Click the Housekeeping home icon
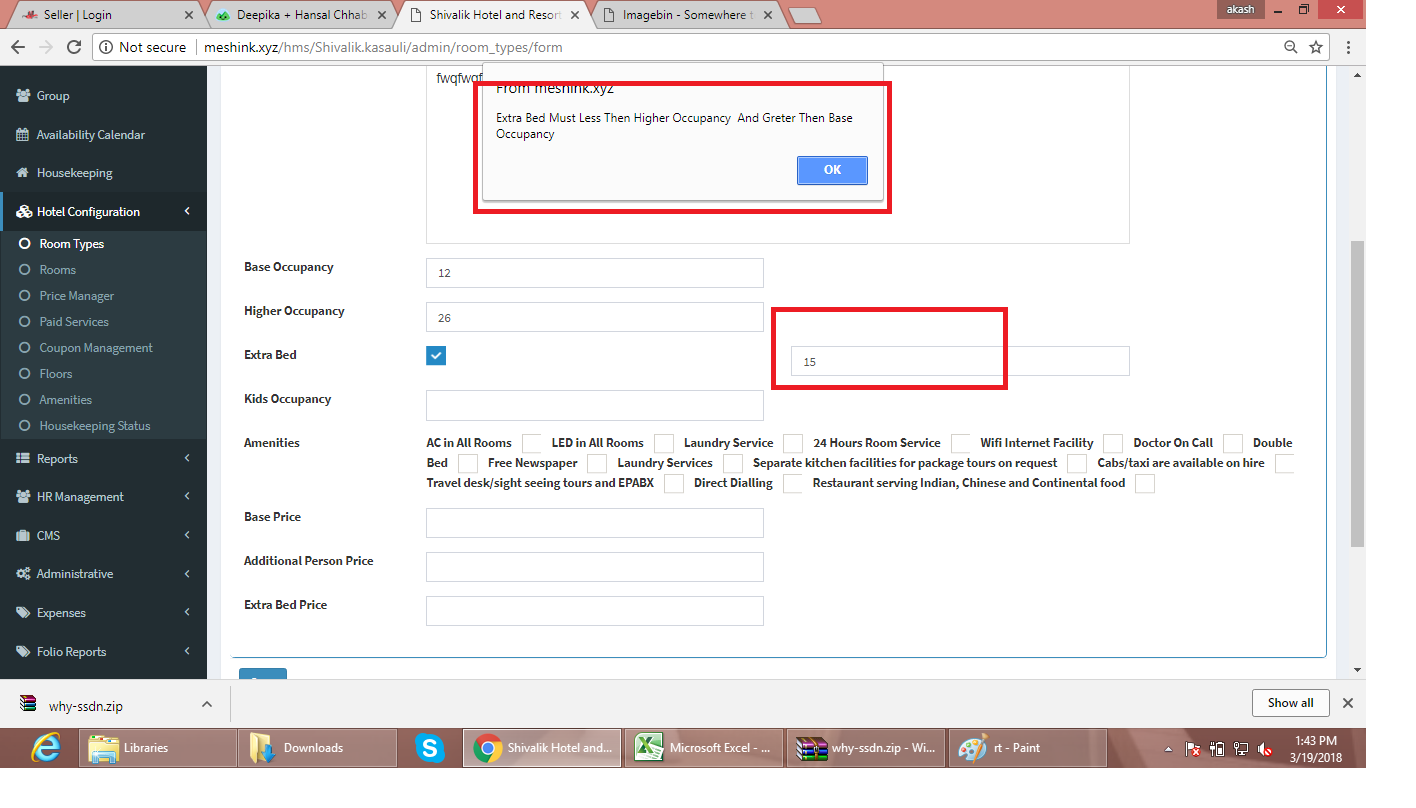The image size is (1416, 808). pos(23,173)
